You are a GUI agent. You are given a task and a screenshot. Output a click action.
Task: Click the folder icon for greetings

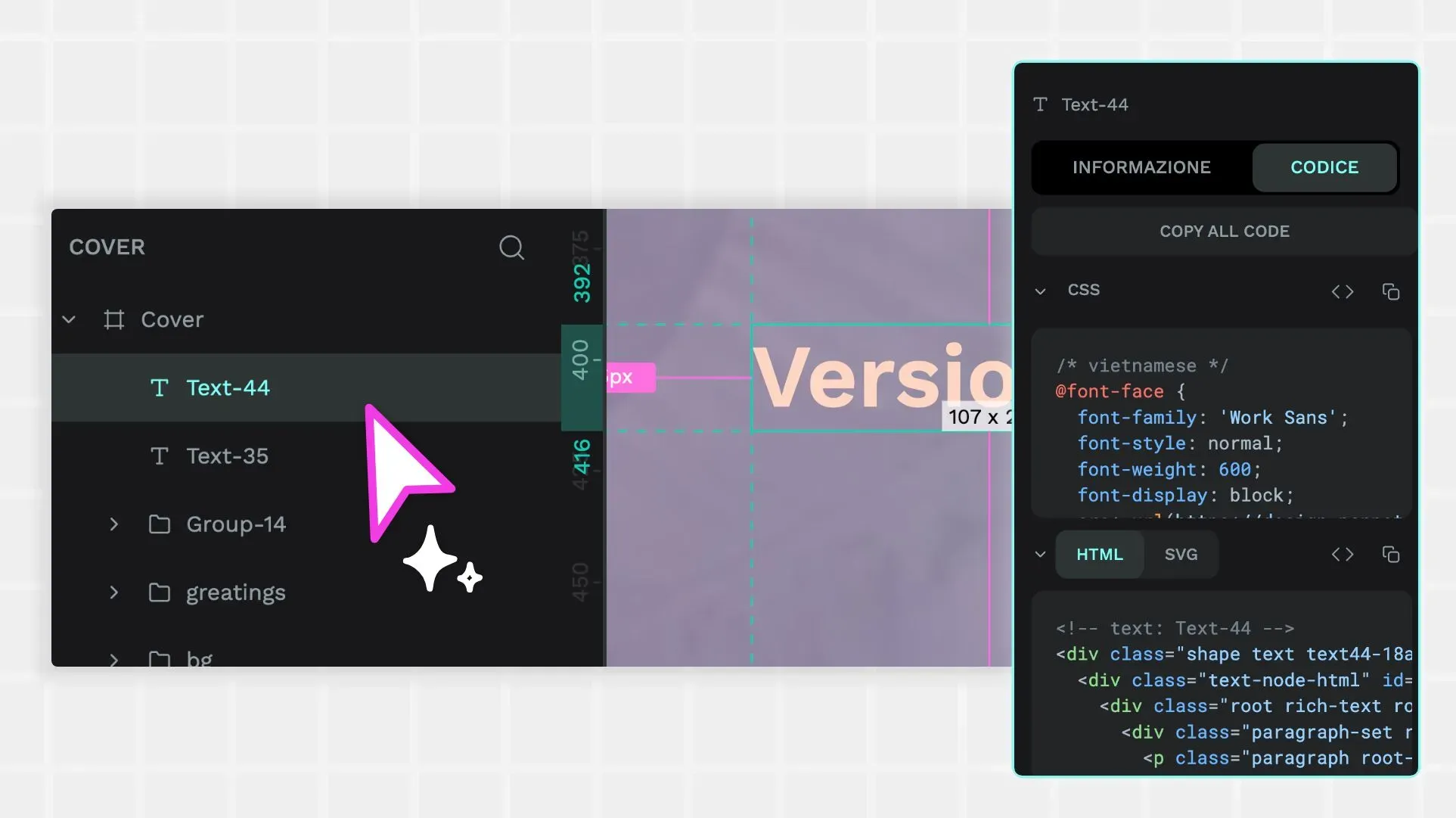159,592
